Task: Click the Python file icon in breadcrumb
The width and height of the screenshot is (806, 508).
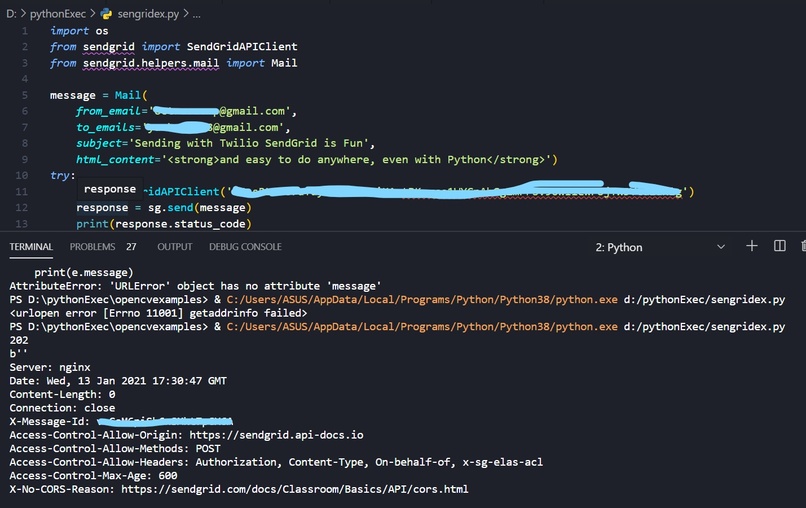Action: coord(106,14)
